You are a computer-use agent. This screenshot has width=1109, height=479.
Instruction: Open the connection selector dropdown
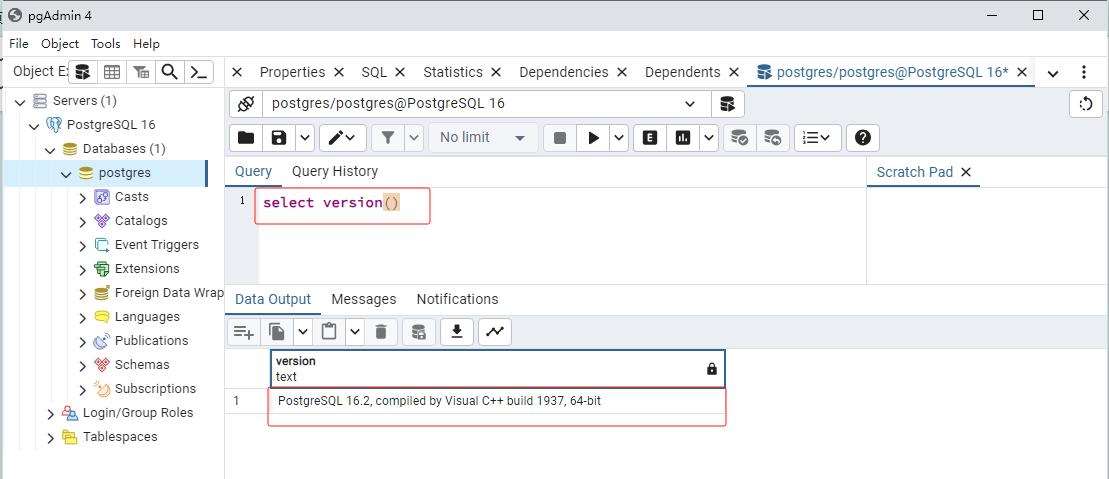pos(689,104)
